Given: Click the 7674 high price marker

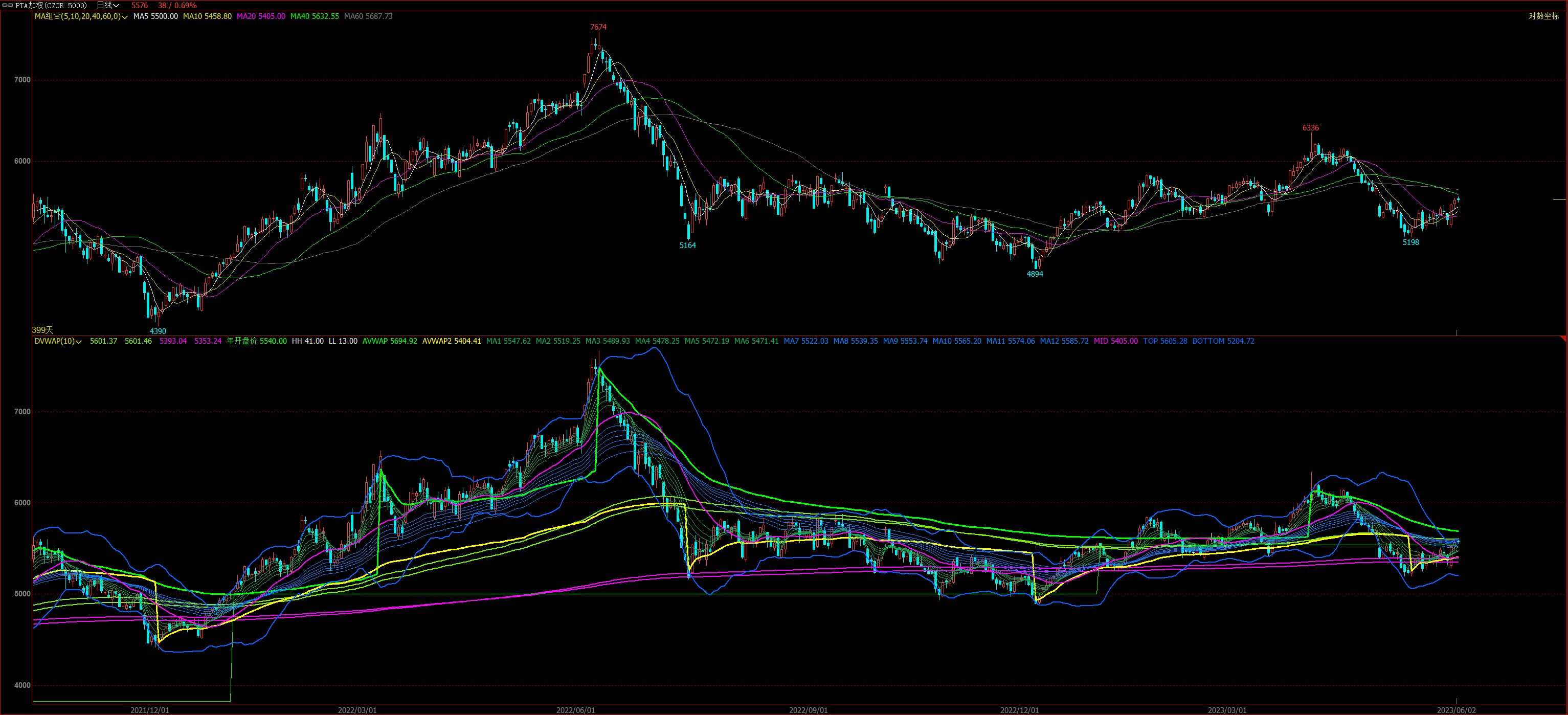Looking at the screenshot, I should tap(598, 27).
